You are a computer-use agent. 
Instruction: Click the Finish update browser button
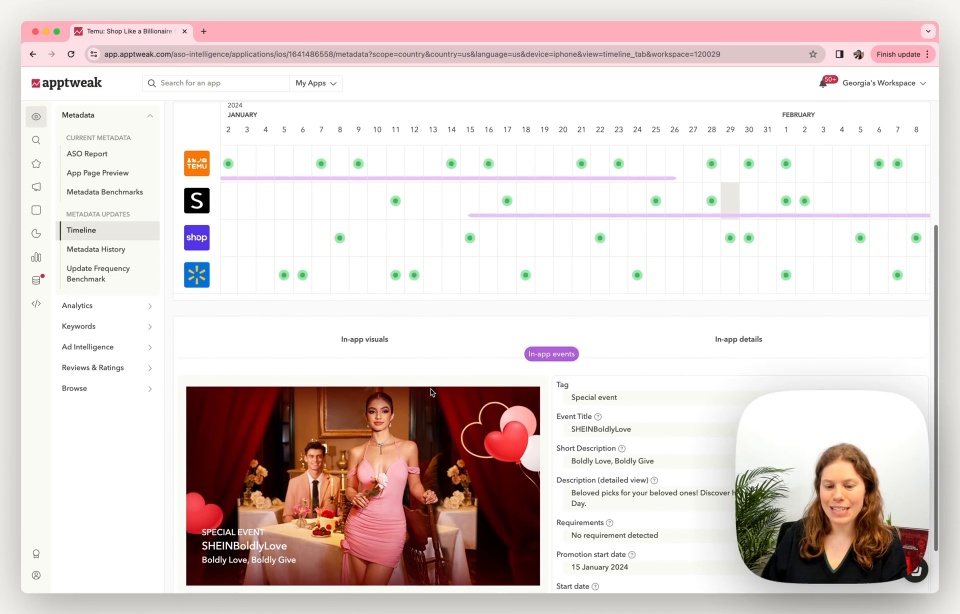coord(898,54)
